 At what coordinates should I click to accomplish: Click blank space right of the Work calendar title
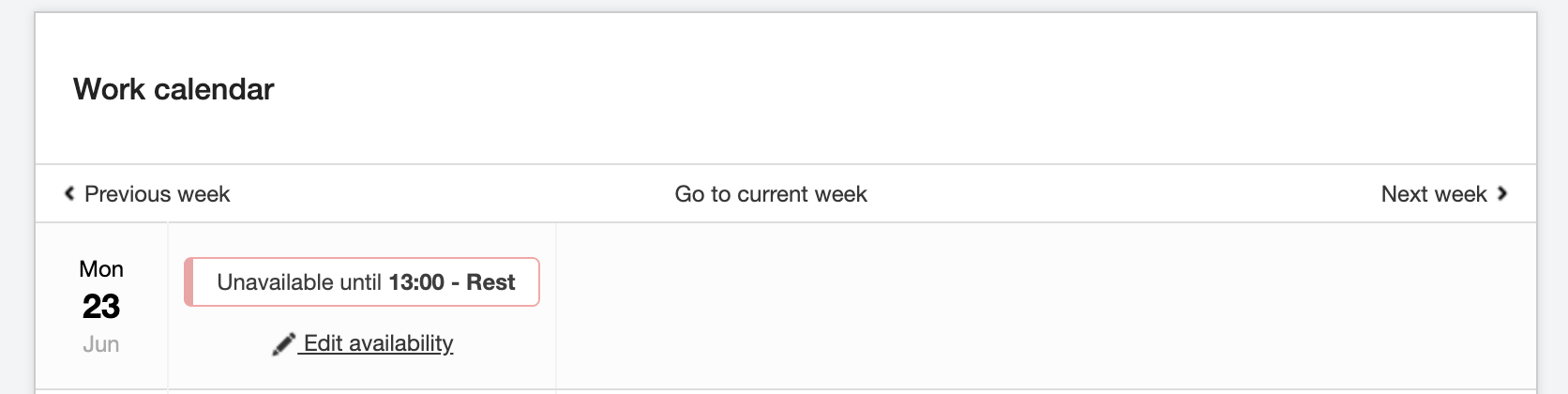pos(844,89)
